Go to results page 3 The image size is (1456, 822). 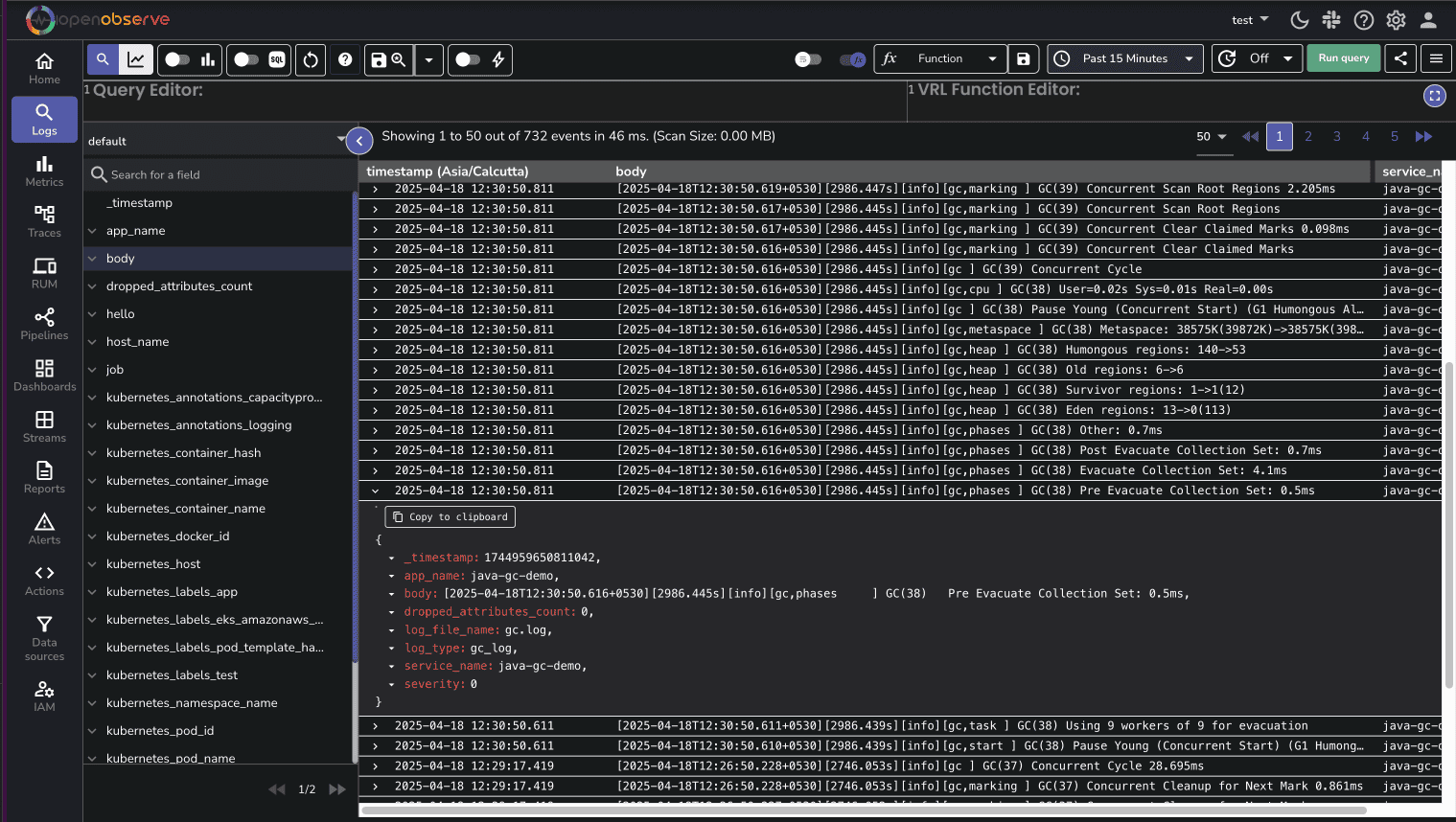pos(1336,137)
